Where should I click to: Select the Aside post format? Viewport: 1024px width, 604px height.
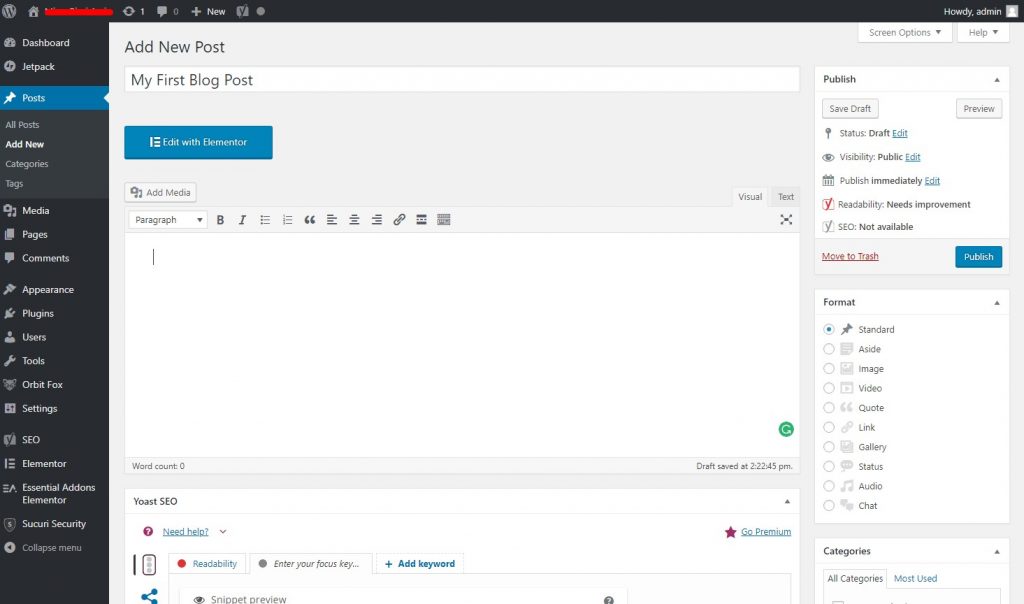click(x=829, y=349)
